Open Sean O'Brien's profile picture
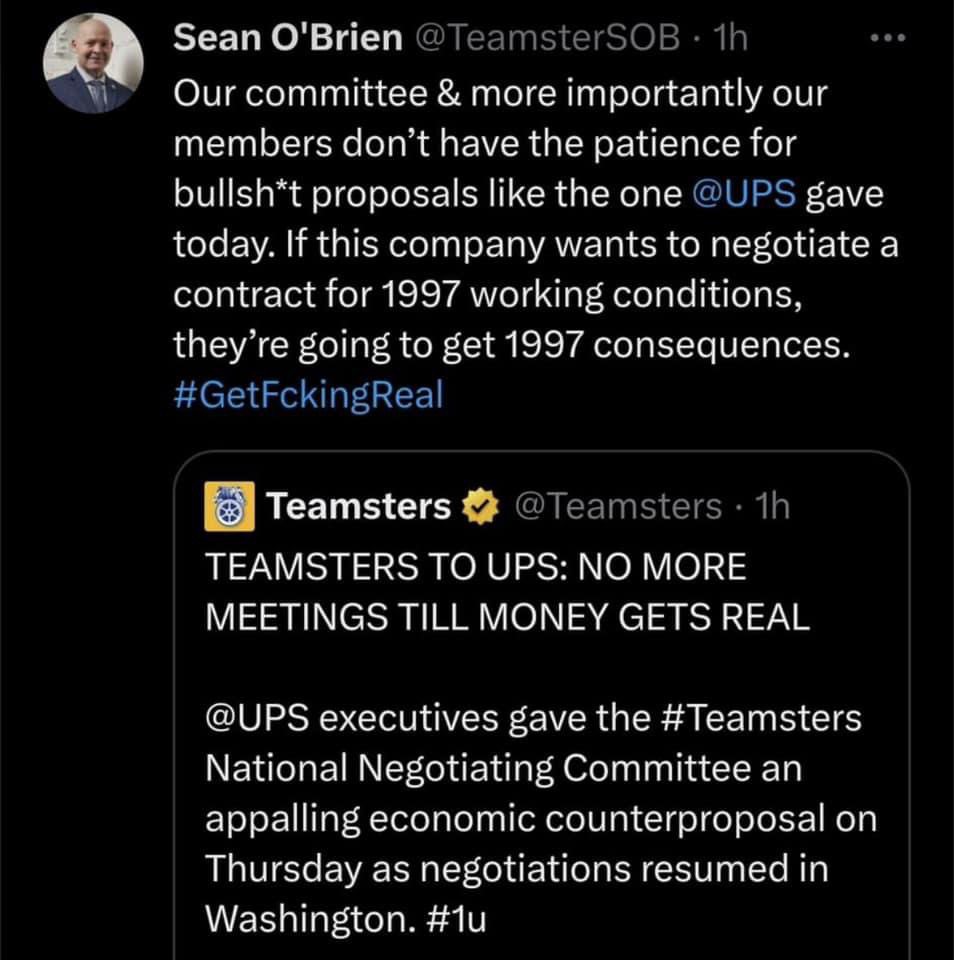 (93, 63)
